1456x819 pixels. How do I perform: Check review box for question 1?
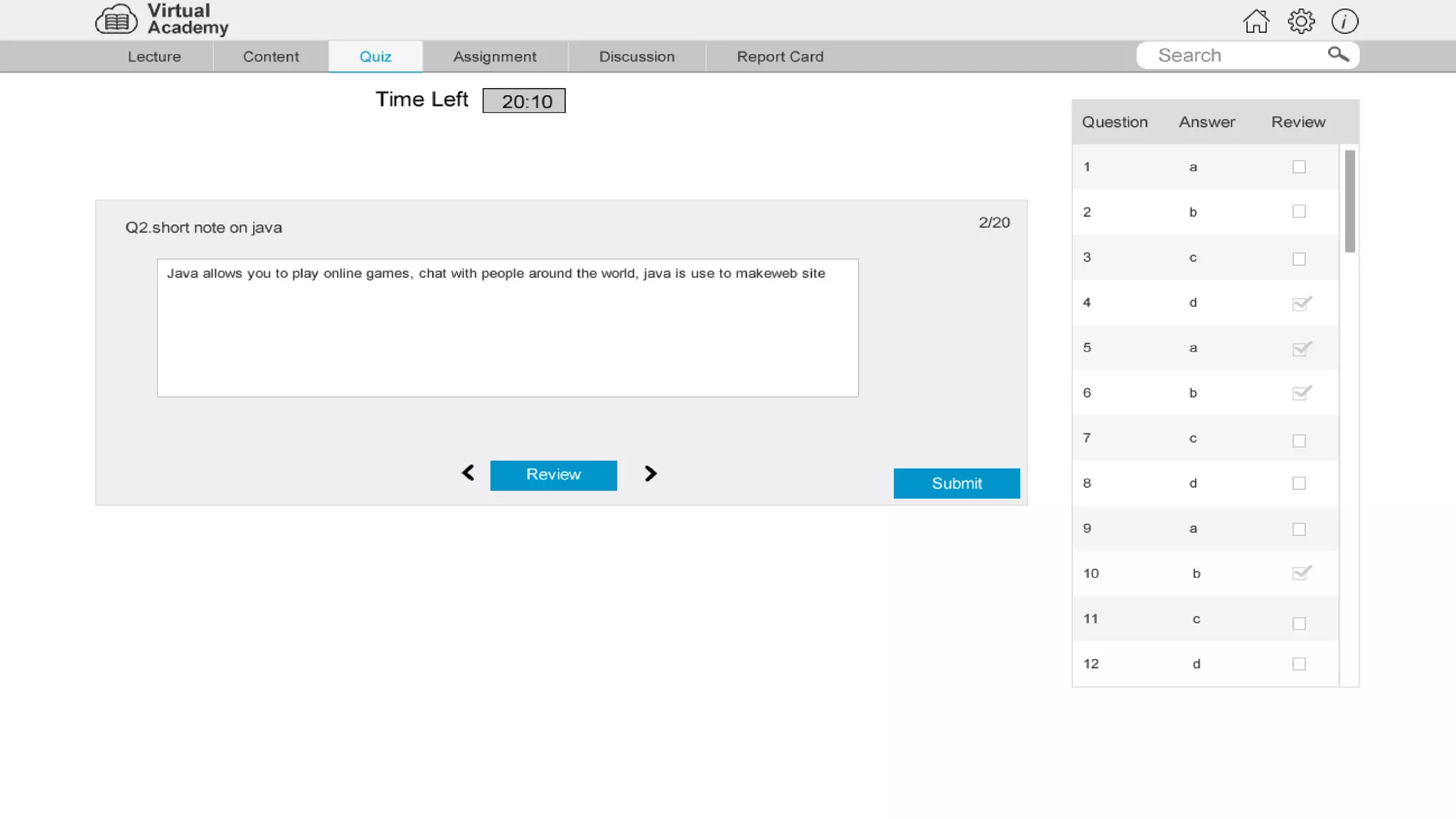[x=1299, y=167]
